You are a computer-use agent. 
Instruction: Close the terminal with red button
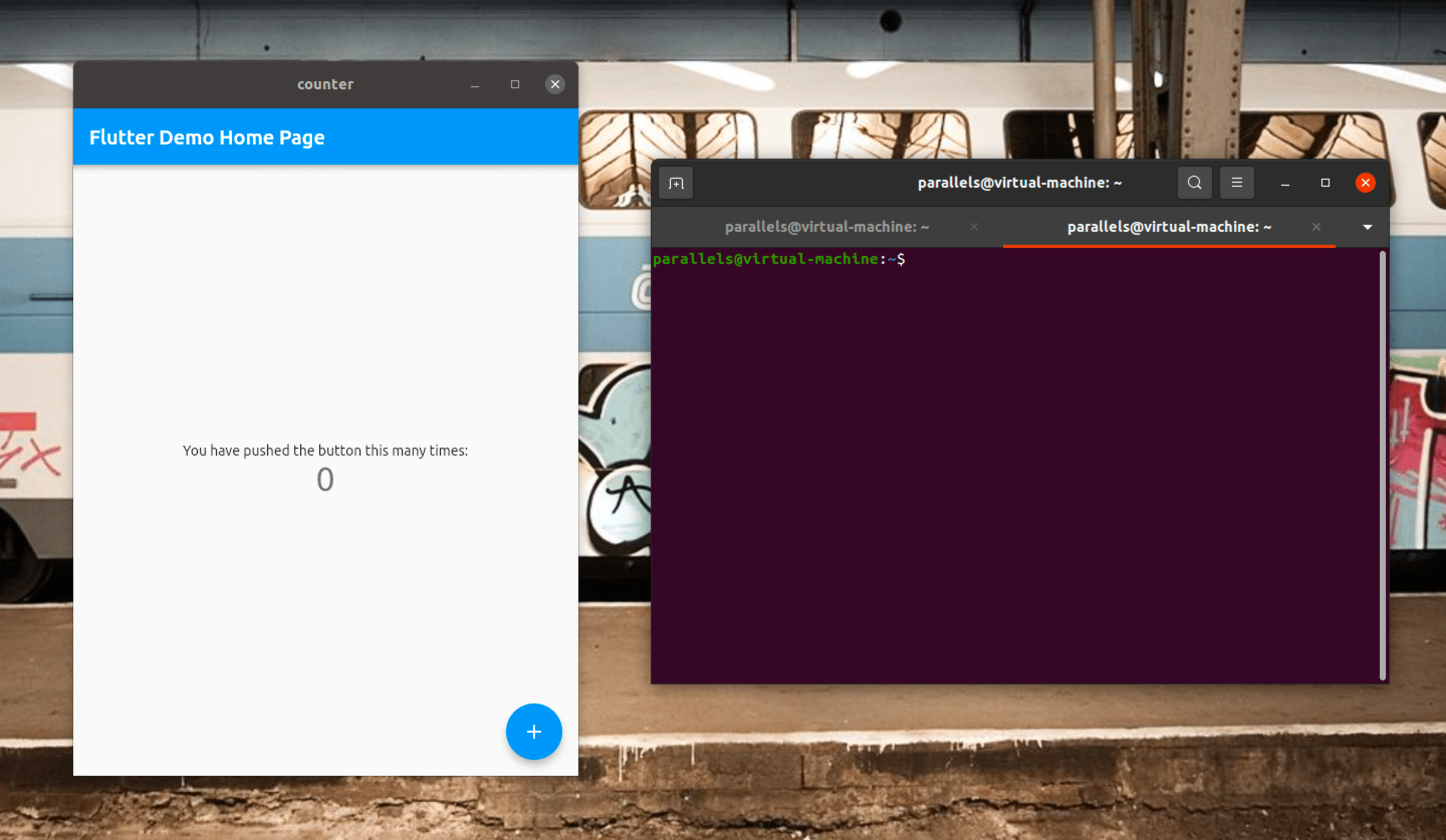click(x=1365, y=182)
